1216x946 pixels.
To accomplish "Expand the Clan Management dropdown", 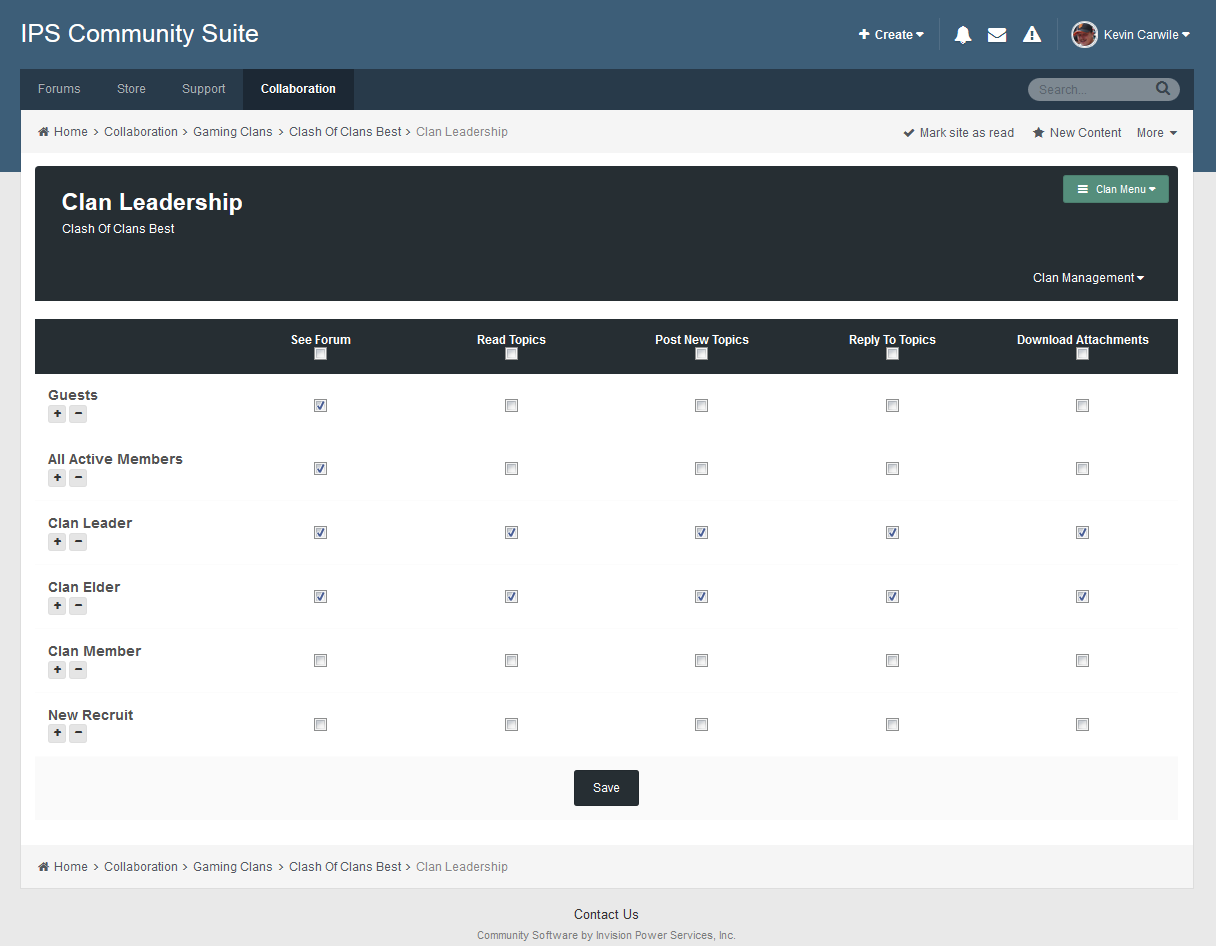I will 1088,278.
